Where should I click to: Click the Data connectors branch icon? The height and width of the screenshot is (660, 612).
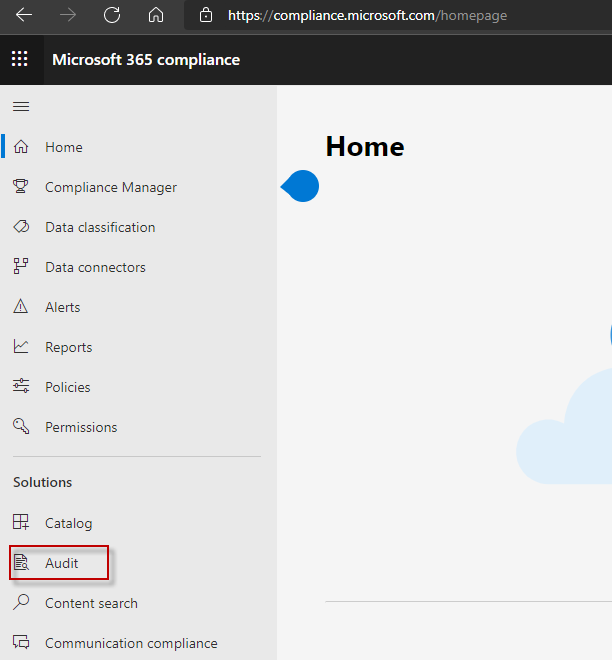[21, 266]
